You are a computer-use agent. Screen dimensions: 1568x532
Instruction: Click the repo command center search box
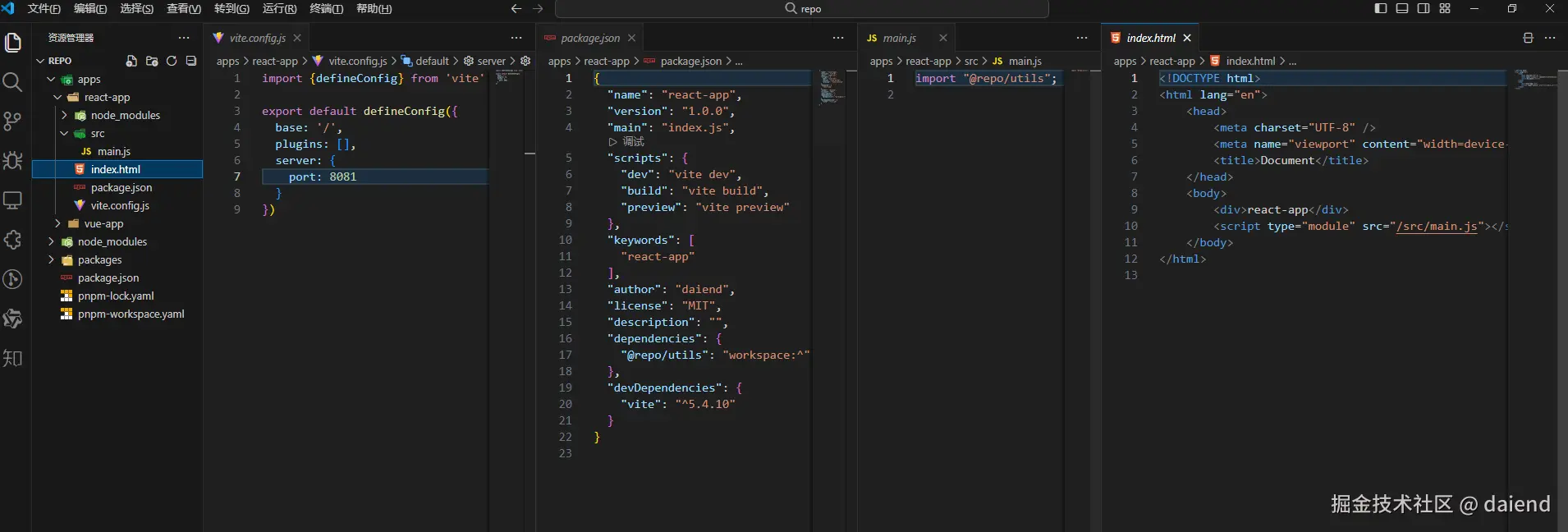[802, 8]
